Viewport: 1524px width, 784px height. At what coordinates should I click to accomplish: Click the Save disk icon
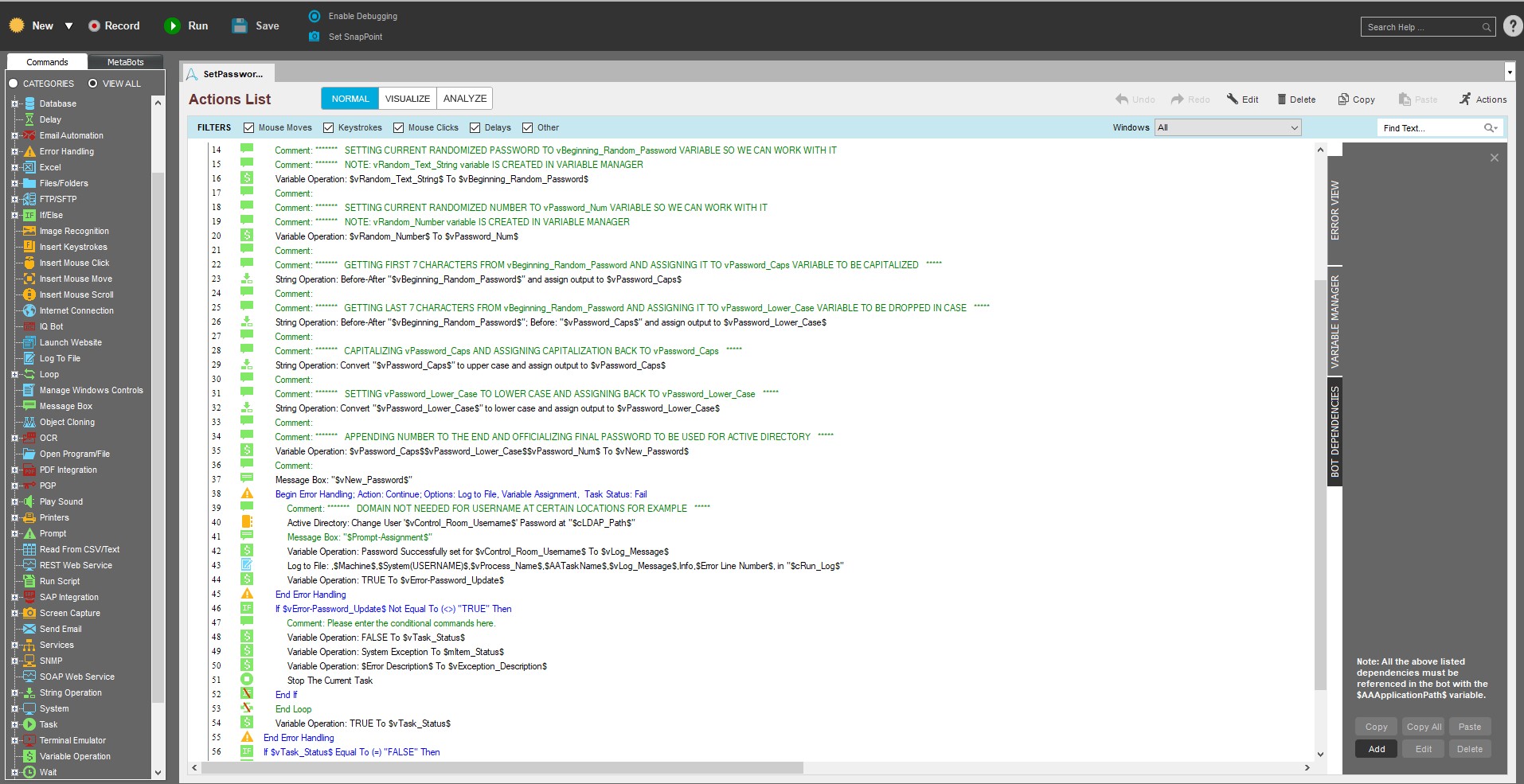240,26
